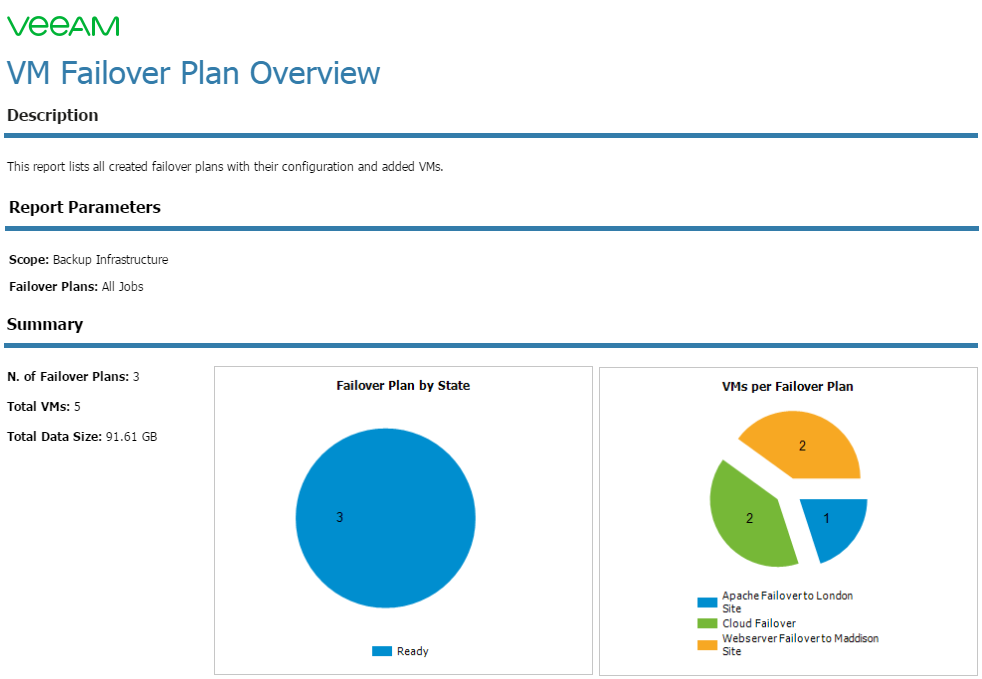Click the blue Ready pie slice
The width and height of the screenshot is (982, 679).
point(386,518)
